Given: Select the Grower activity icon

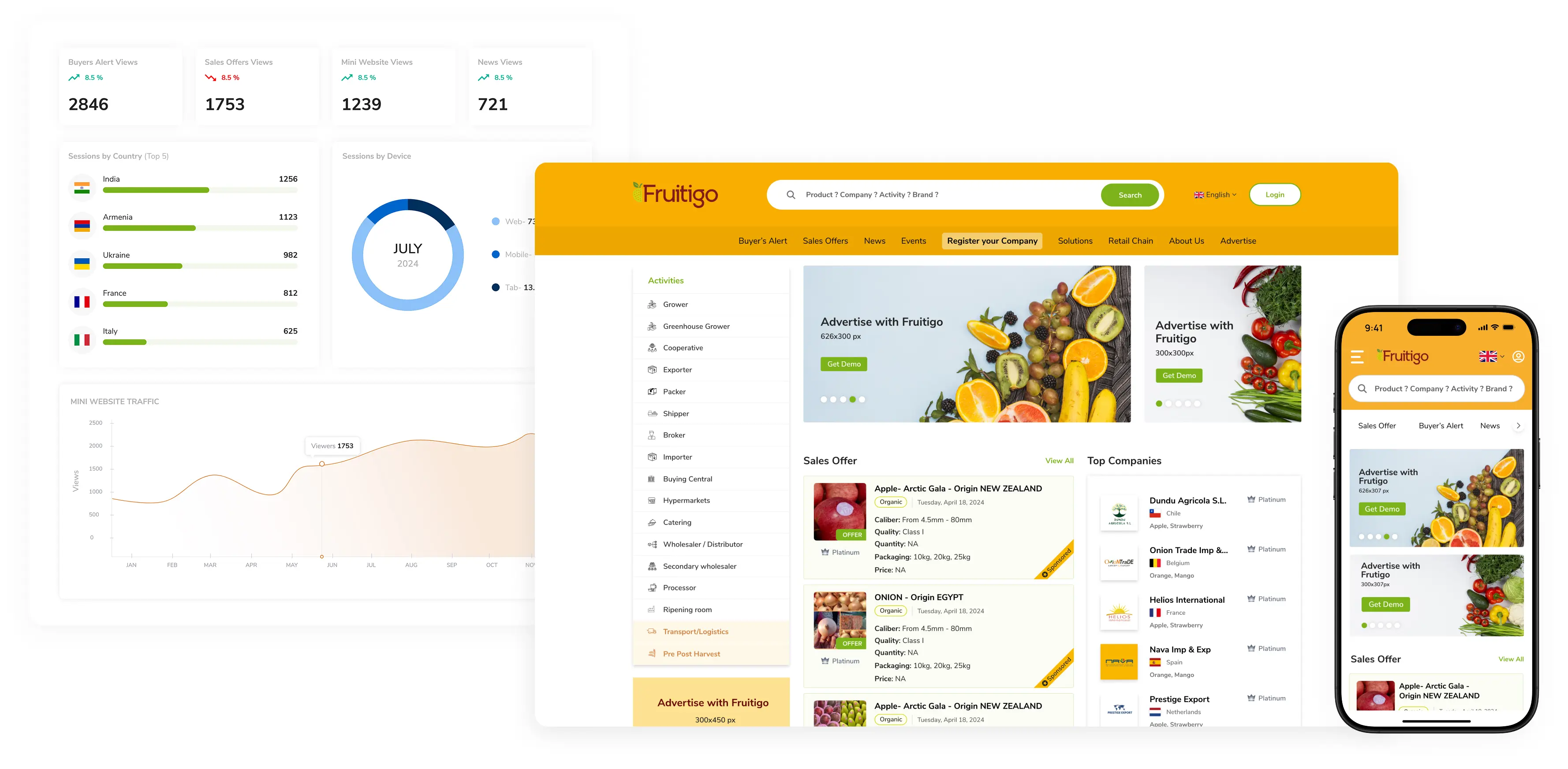Looking at the screenshot, I should point(652,304).
